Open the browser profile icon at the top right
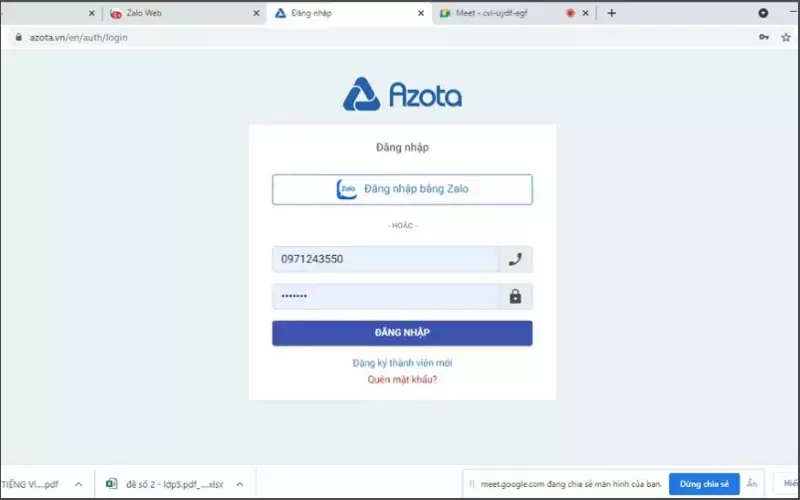800x500 pixels. click(763, 13)
